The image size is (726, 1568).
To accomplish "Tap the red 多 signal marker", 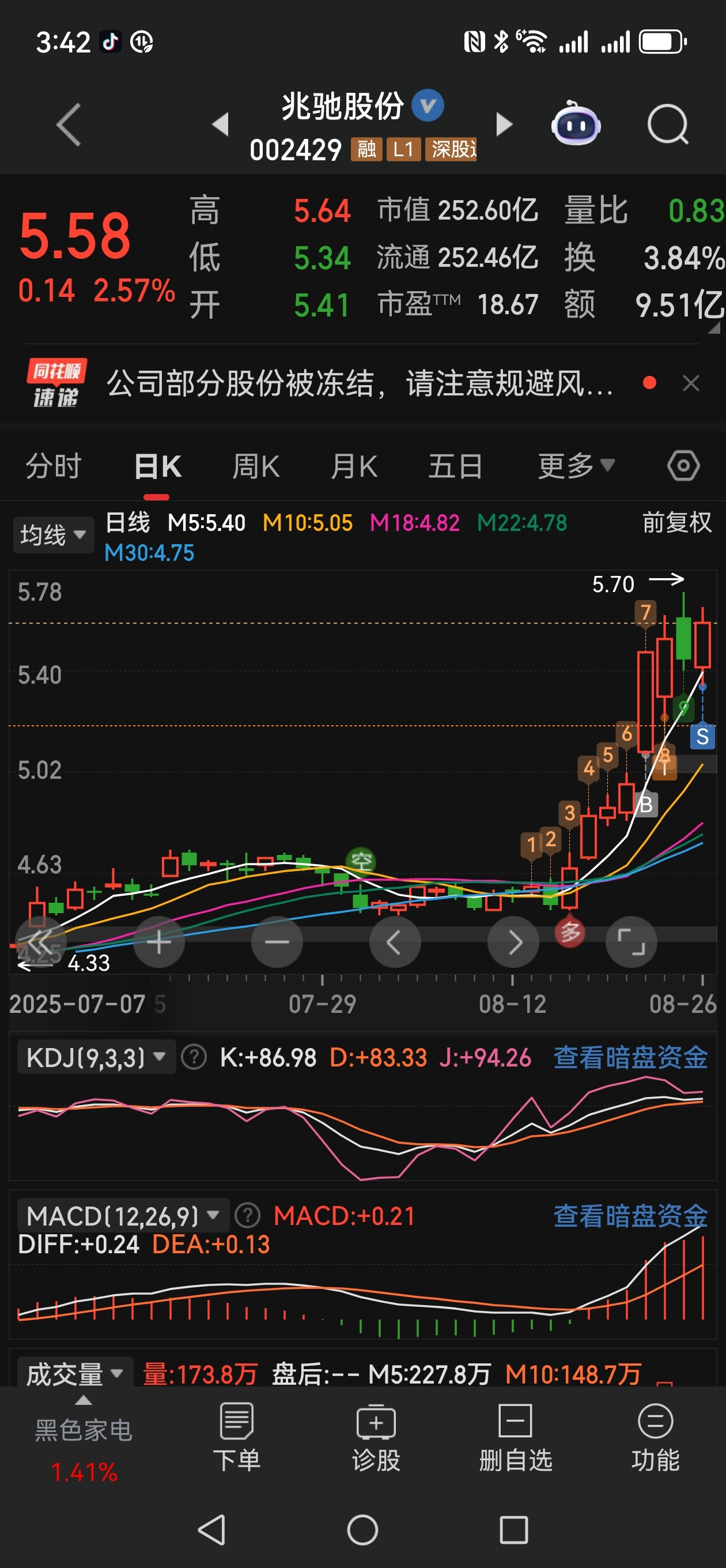I will [570, 932].
